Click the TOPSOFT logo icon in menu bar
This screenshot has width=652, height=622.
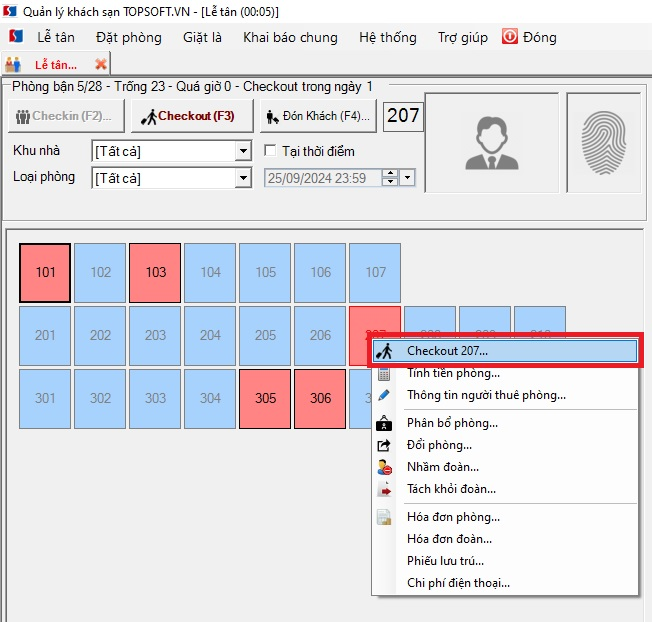pos(16,37)
